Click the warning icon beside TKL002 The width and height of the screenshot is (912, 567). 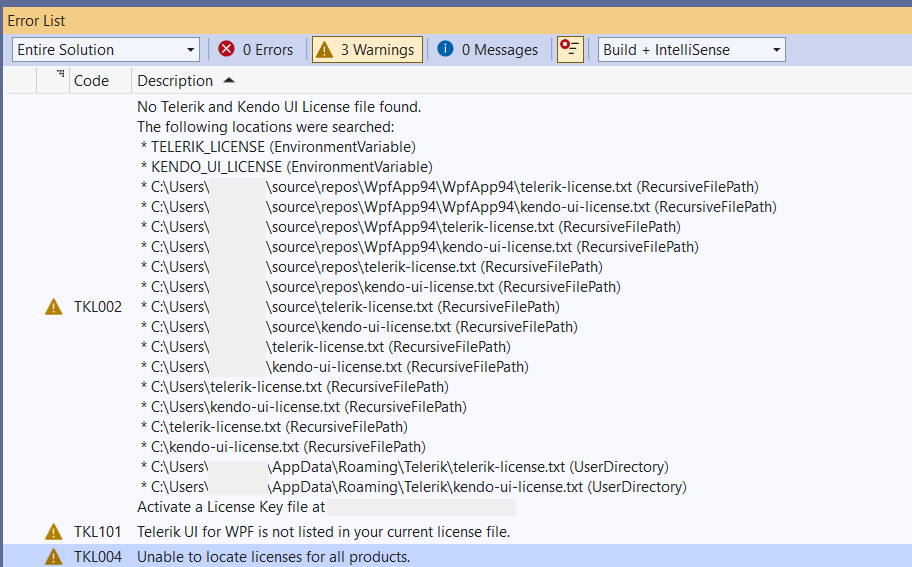[x=54, y=306]
